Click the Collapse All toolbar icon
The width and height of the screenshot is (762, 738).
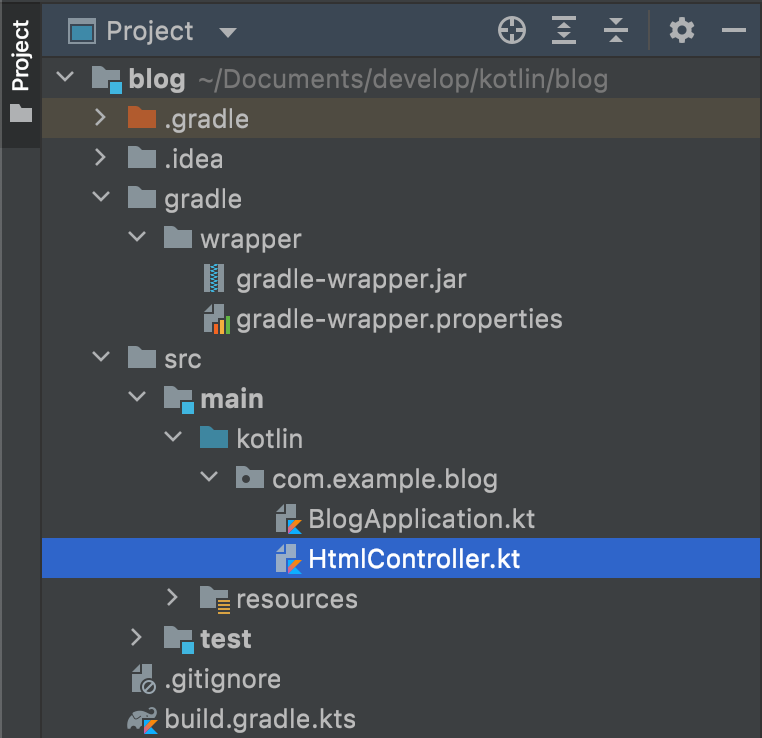coord(616,30)
